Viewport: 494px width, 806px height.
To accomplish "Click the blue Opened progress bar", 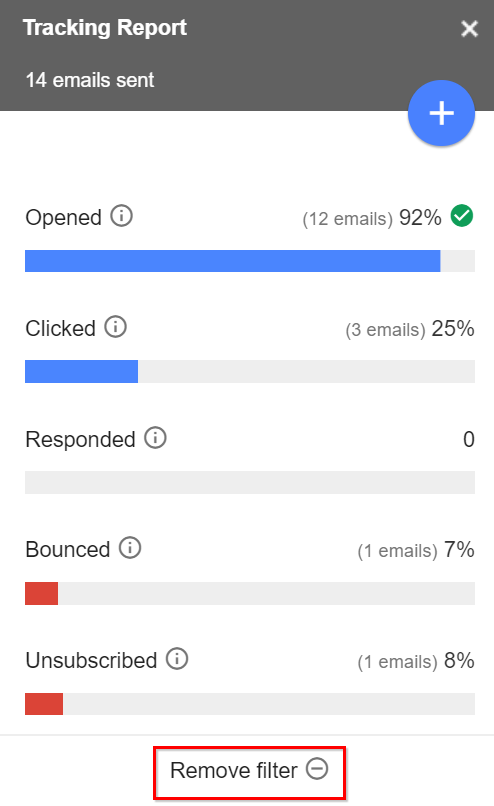I will coord(232,261).
